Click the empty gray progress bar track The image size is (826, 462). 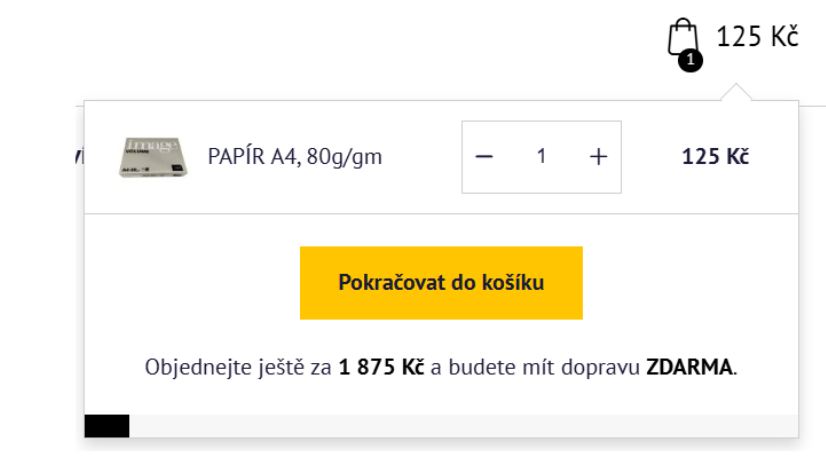click(464, 426)
